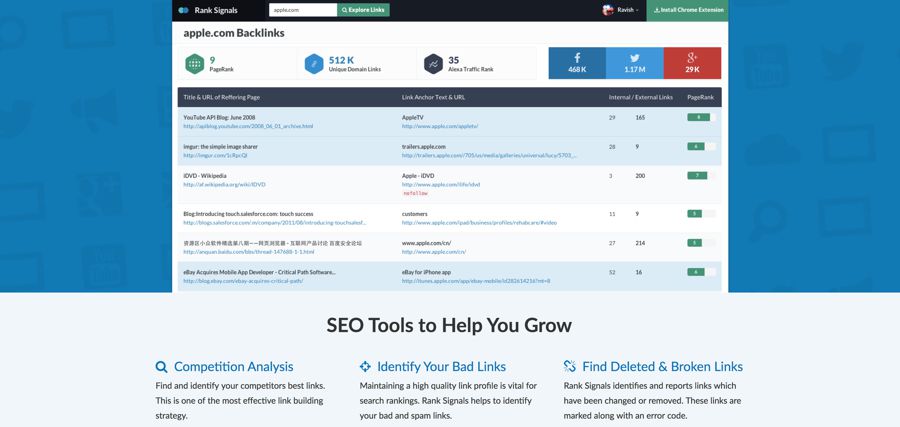Click the Rank Signals logo icon

tap(183, 10)
